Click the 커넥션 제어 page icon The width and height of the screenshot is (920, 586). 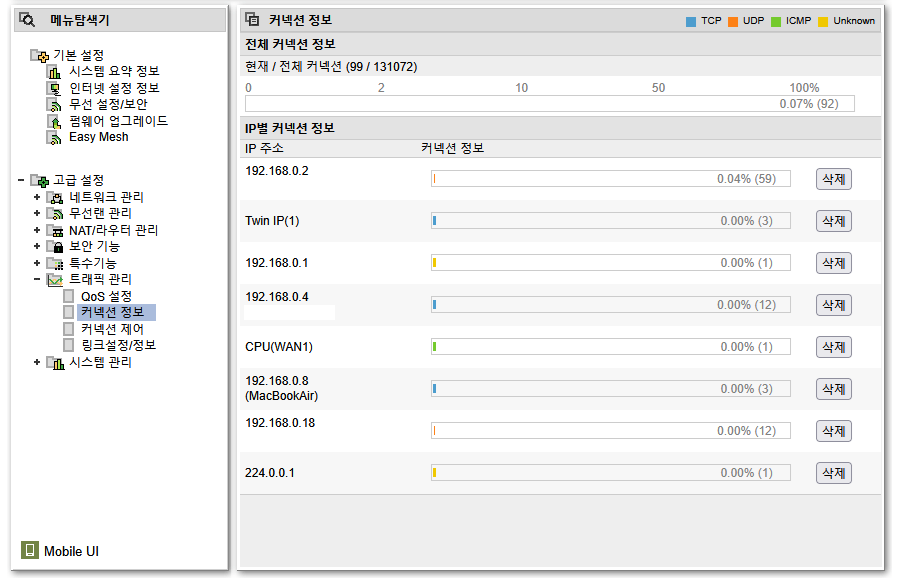[x=69, y=328]
